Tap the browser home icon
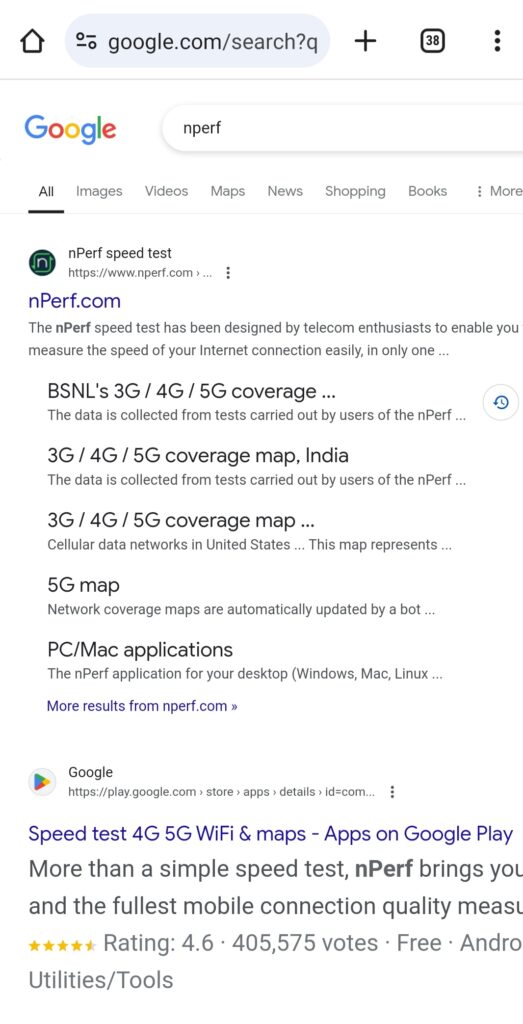This screenshot has height=1024, width=523. 32,42
